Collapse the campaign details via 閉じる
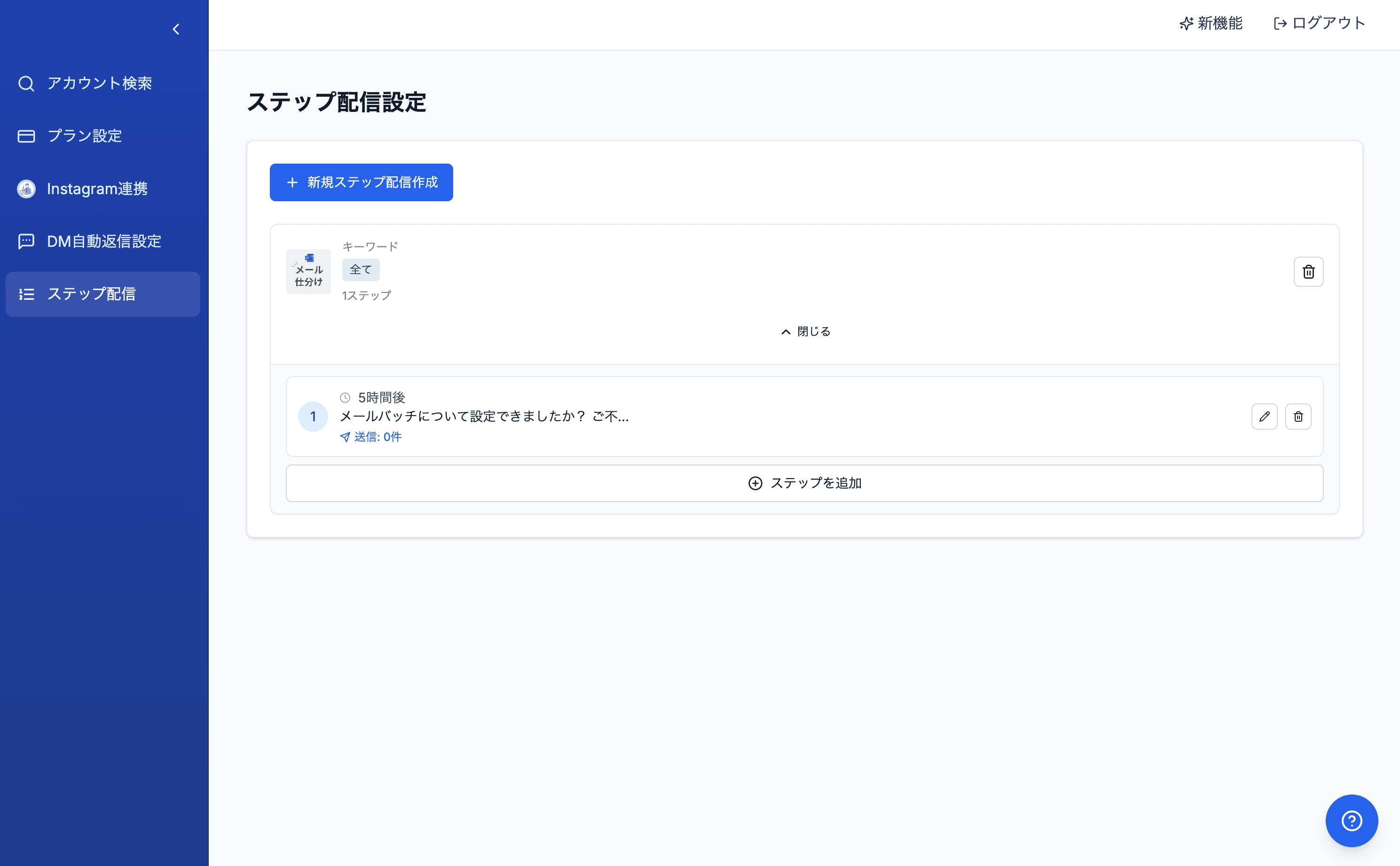Viewport: 1400px width, 866px height. 805,331
